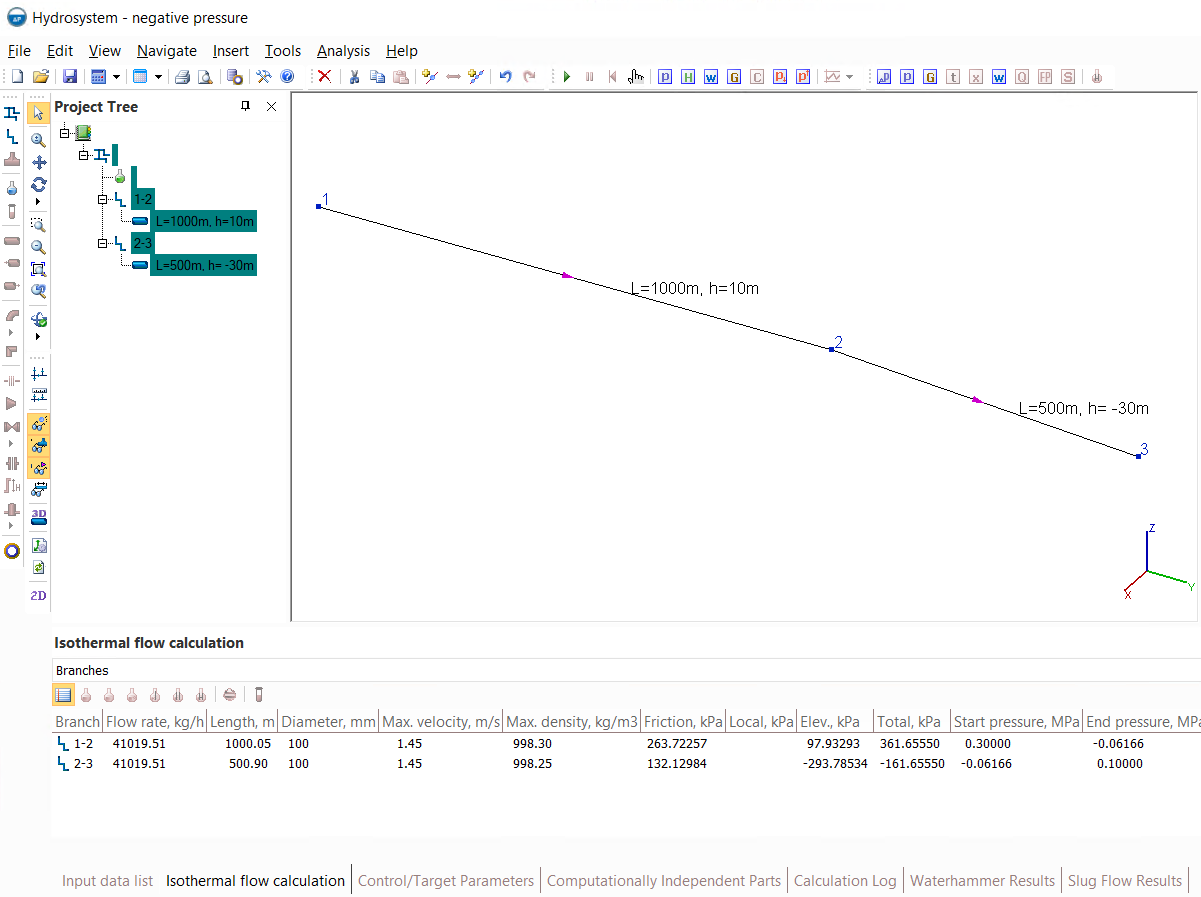Image resolution: width=1201 pixels, height=897 pixels.
Task: Open the Analysis menu
Action: click(343, 51)
